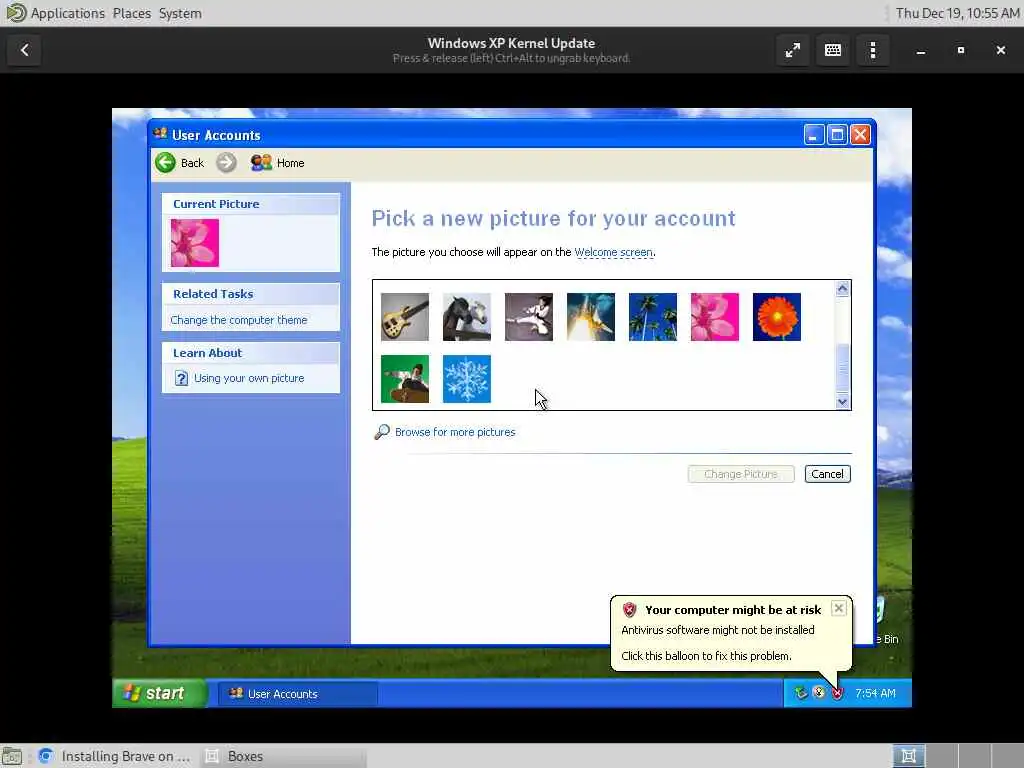The image size is (1024, 768).
Task: Maximize the User Accounts window
Action: pos(837,135)
